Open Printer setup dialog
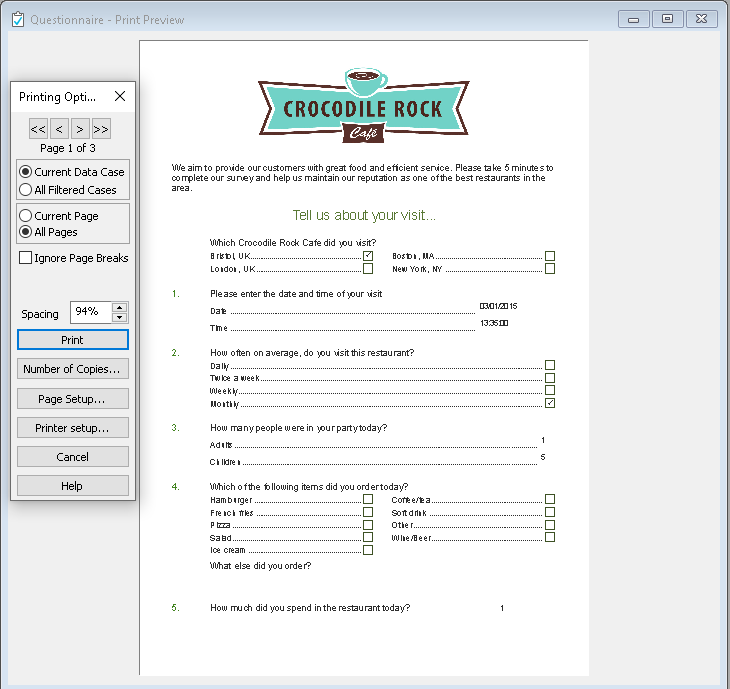The height and width of the screenshot is (689, 730). [73, 428]
